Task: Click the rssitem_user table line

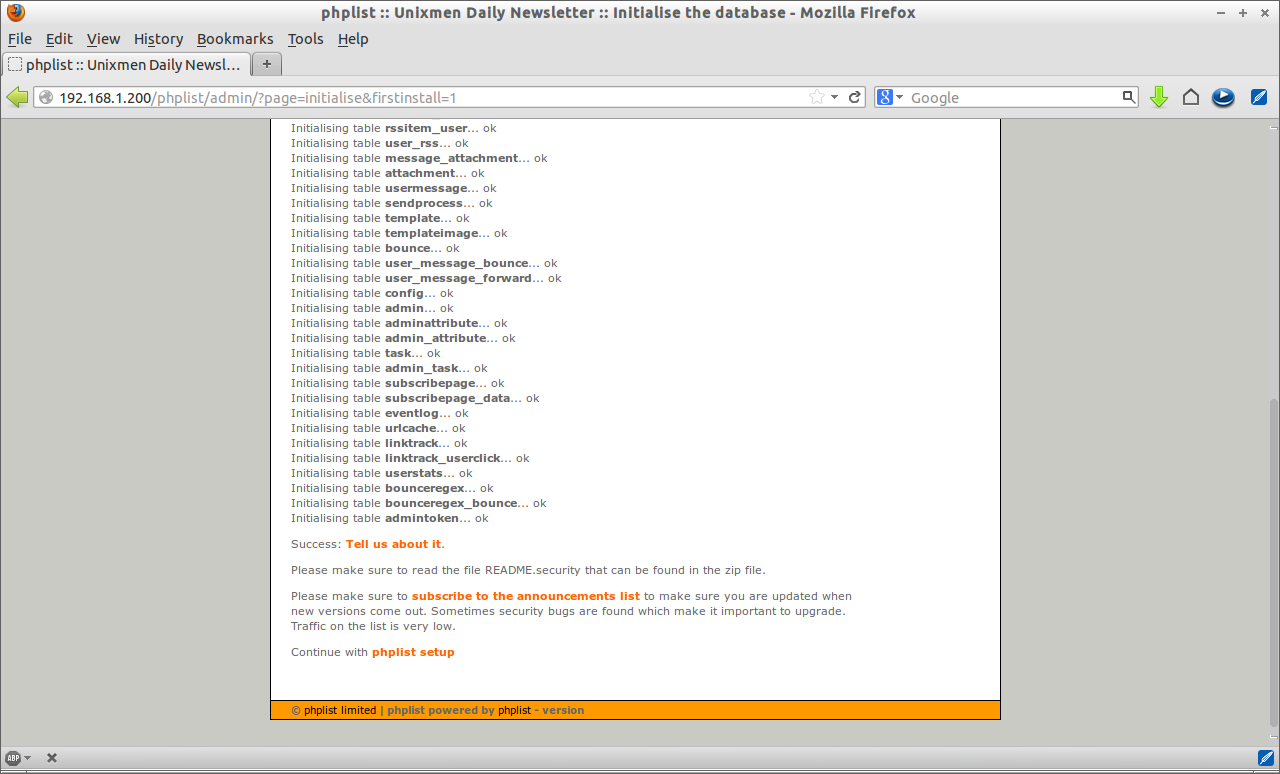Action: 394,128
